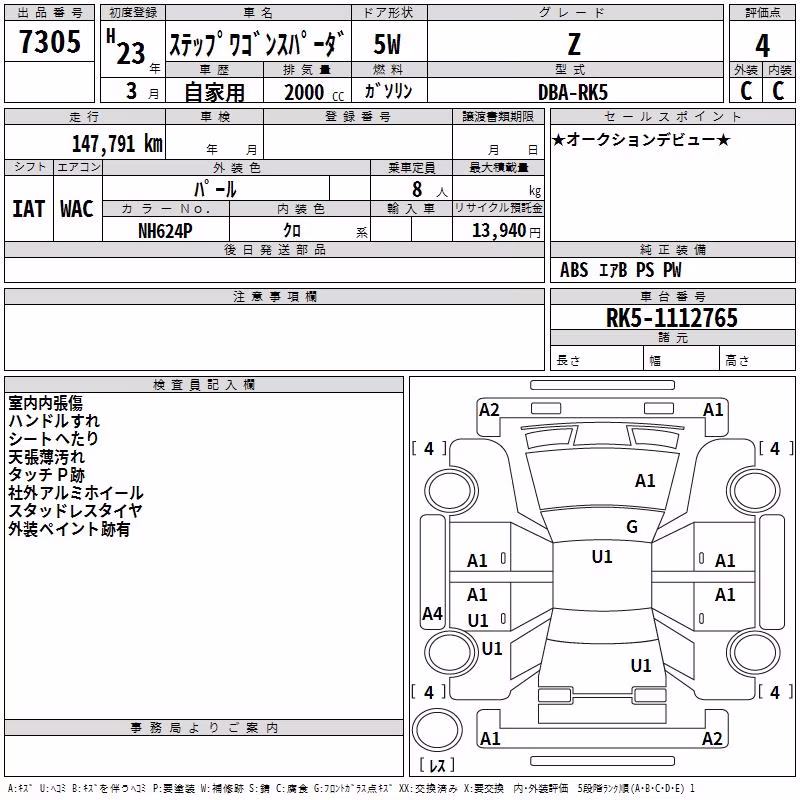Select inspector note タッチP跡
Screen dimensions: 800x800
pyautogui.click(x=46, y=474)
